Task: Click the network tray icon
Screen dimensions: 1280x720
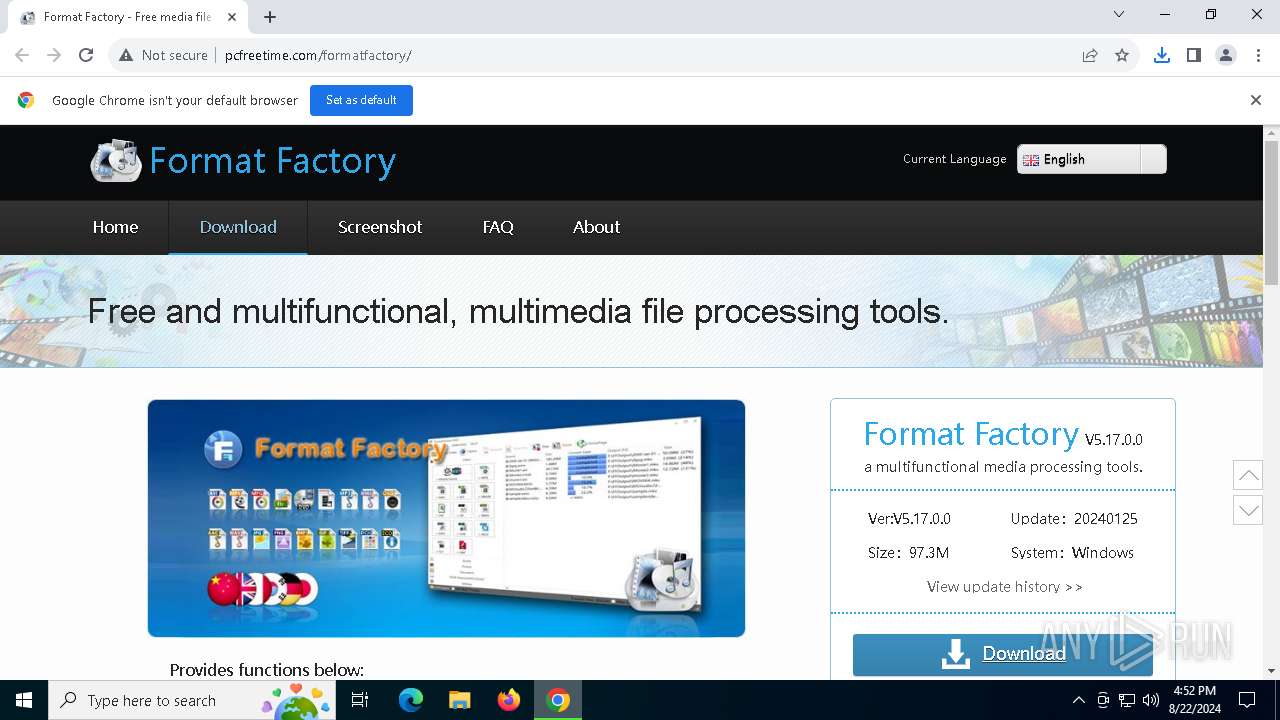Action: pyautogui.click(x=1127, y=700)
